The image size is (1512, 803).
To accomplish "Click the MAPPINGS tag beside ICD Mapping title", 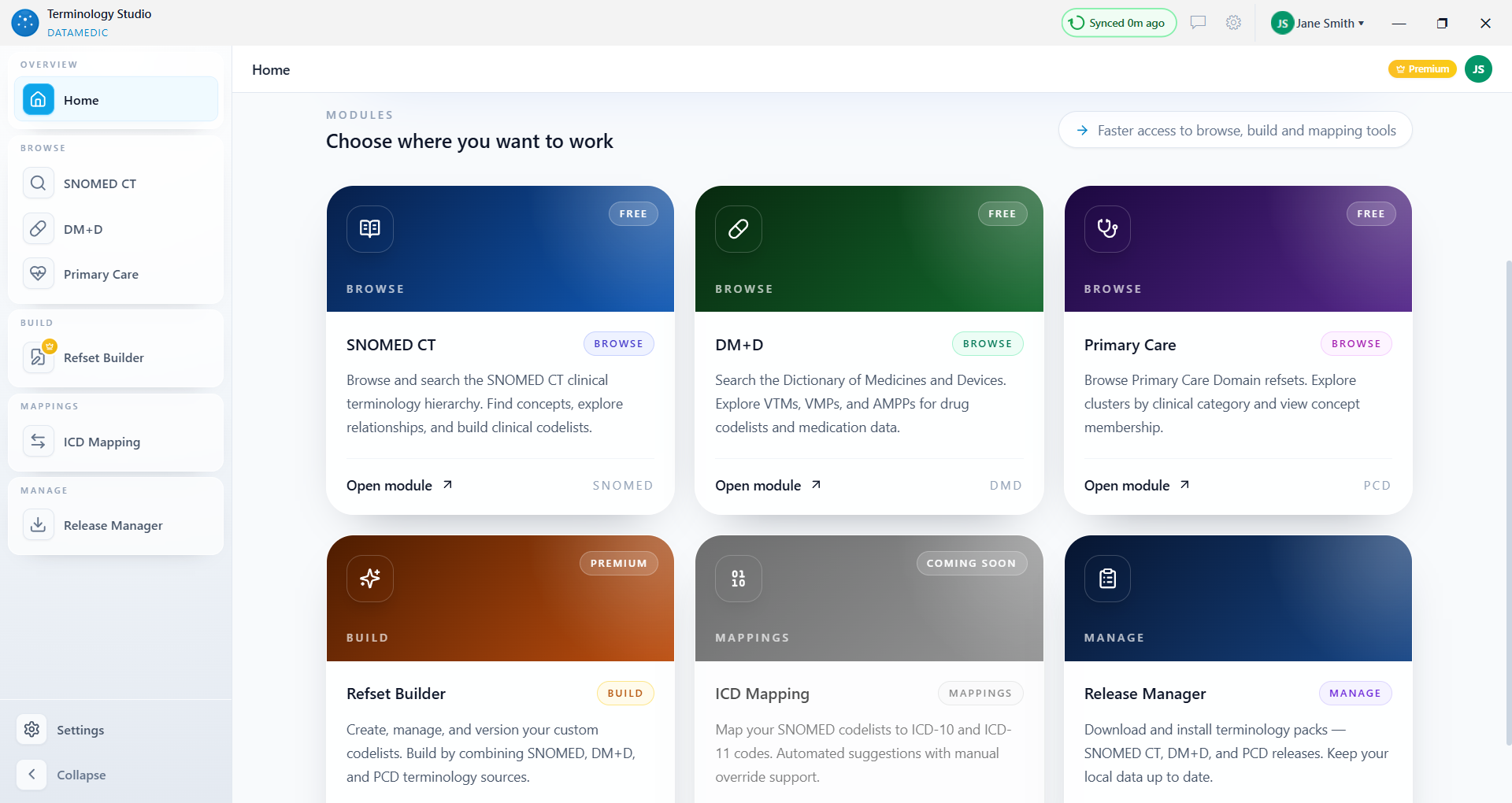I will pos(980,694).
